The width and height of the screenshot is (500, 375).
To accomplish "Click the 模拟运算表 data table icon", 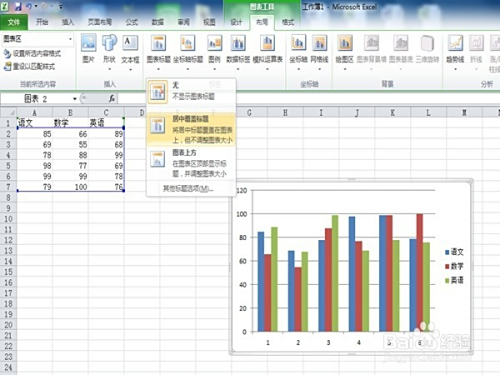I will 268,52.
